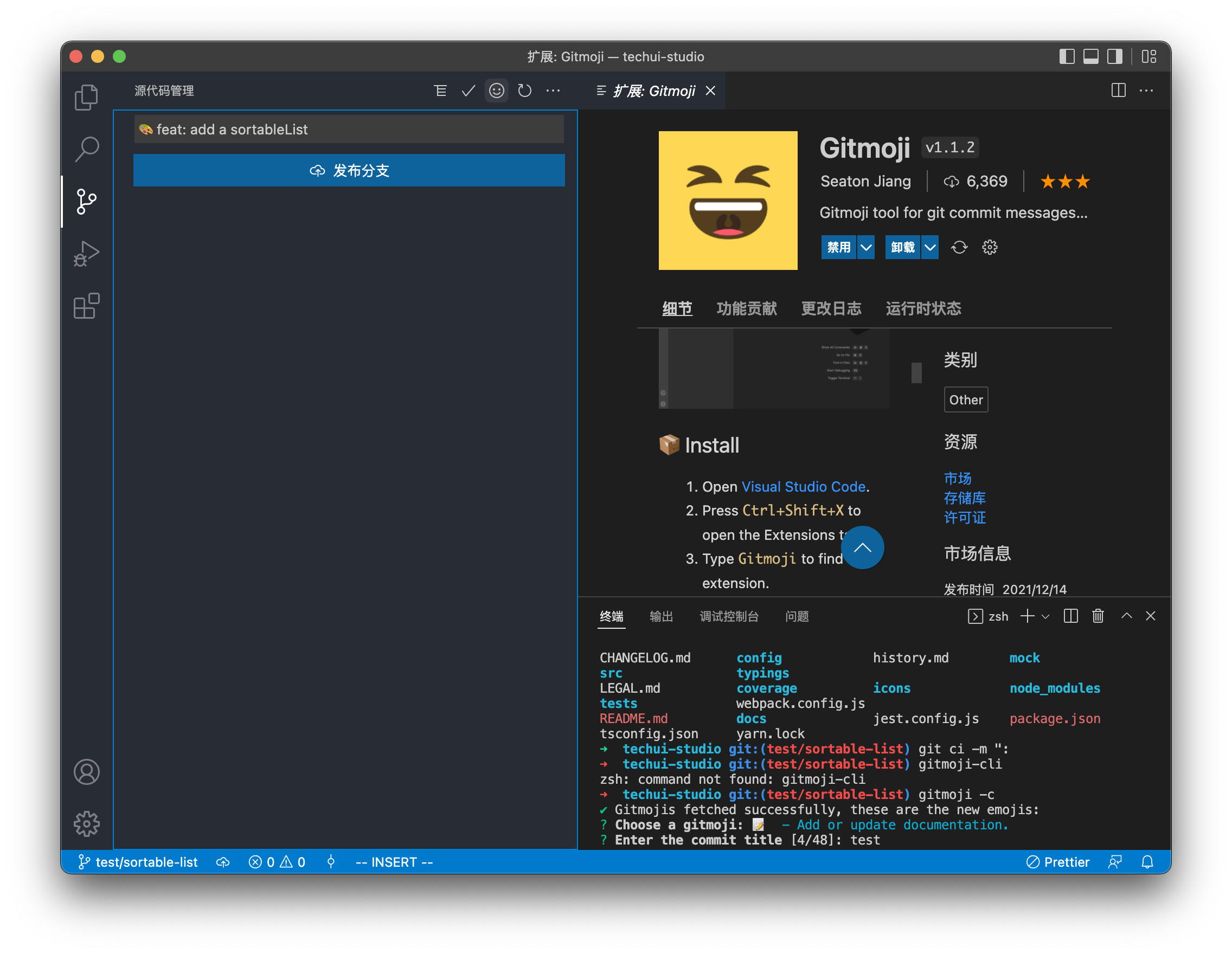Click the commit checkmark icon

(x=468, y=91)
